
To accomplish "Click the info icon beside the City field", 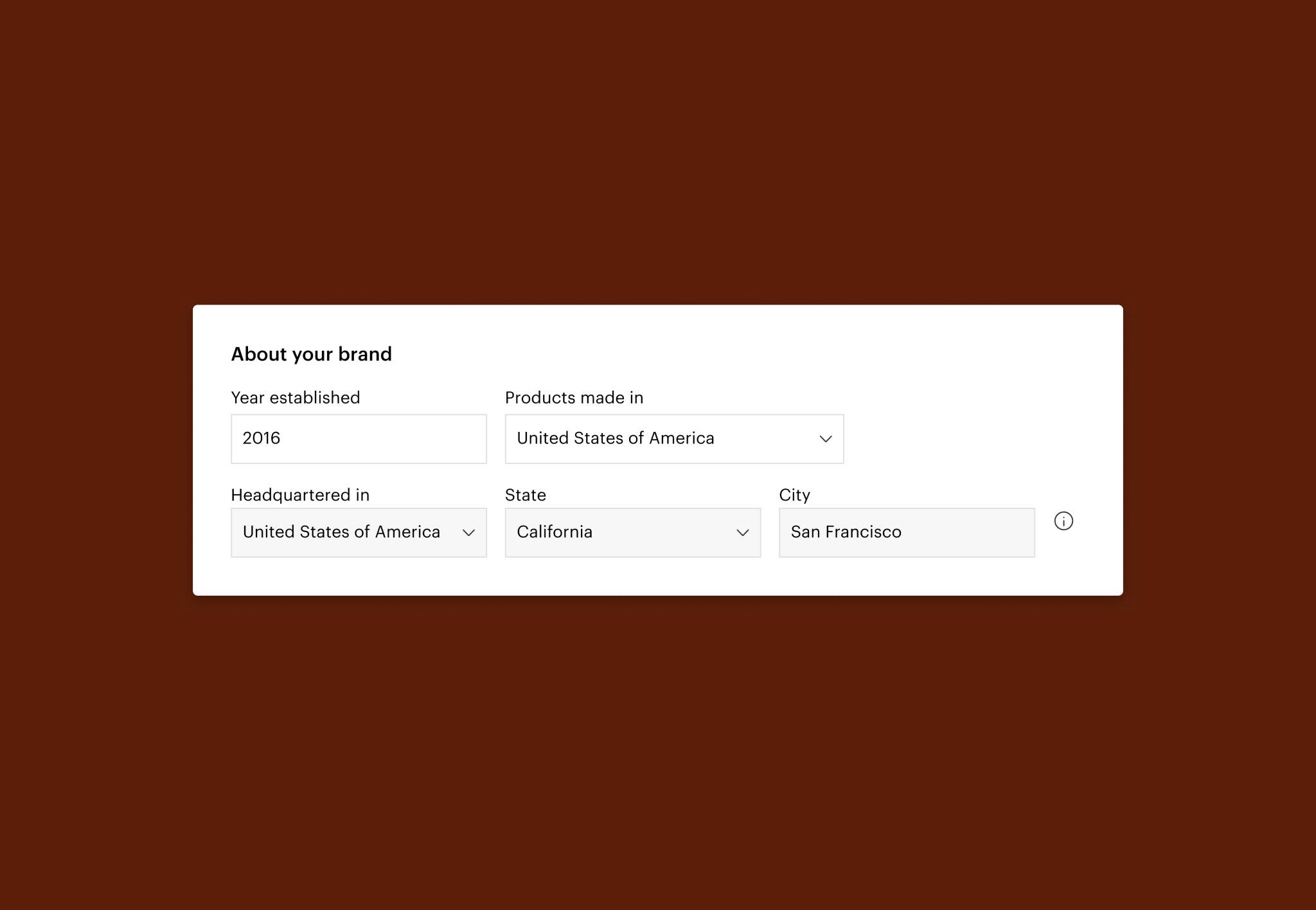I will [x=1063, y=521].
